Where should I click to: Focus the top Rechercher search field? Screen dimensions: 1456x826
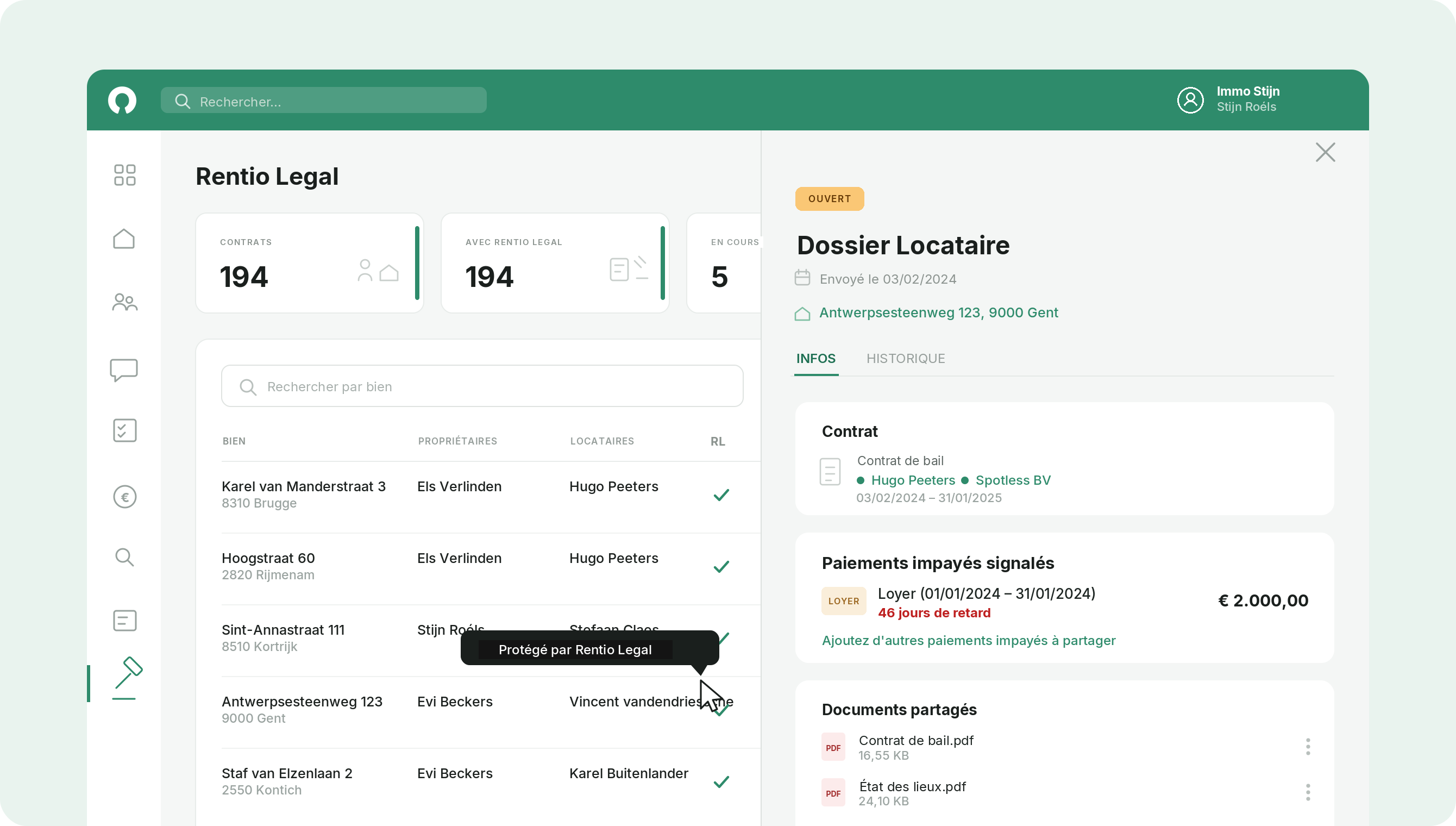(x=324, y=101)
